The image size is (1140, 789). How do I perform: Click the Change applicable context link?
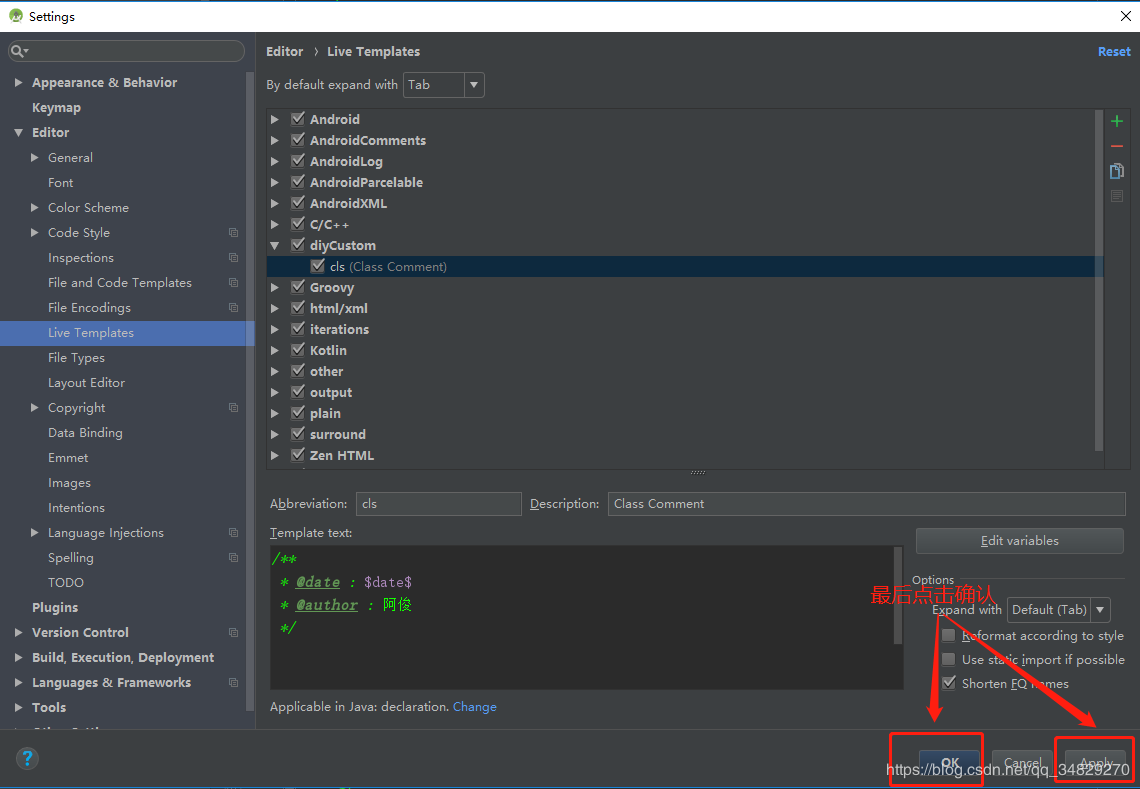[x=475, y=707]
